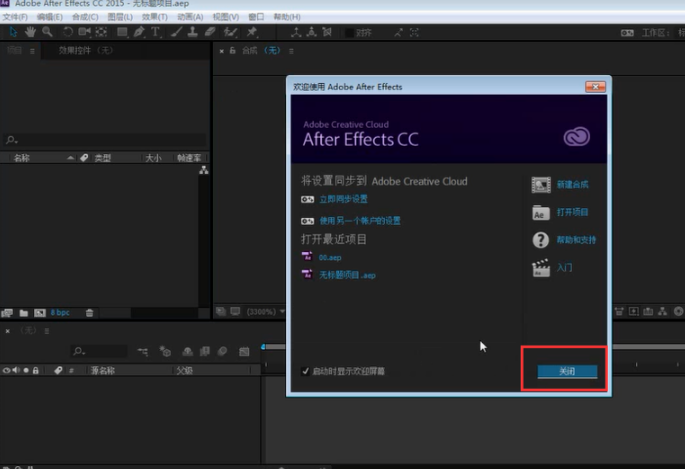Click the 关闭 button in welcome dialog

point(567,371)
